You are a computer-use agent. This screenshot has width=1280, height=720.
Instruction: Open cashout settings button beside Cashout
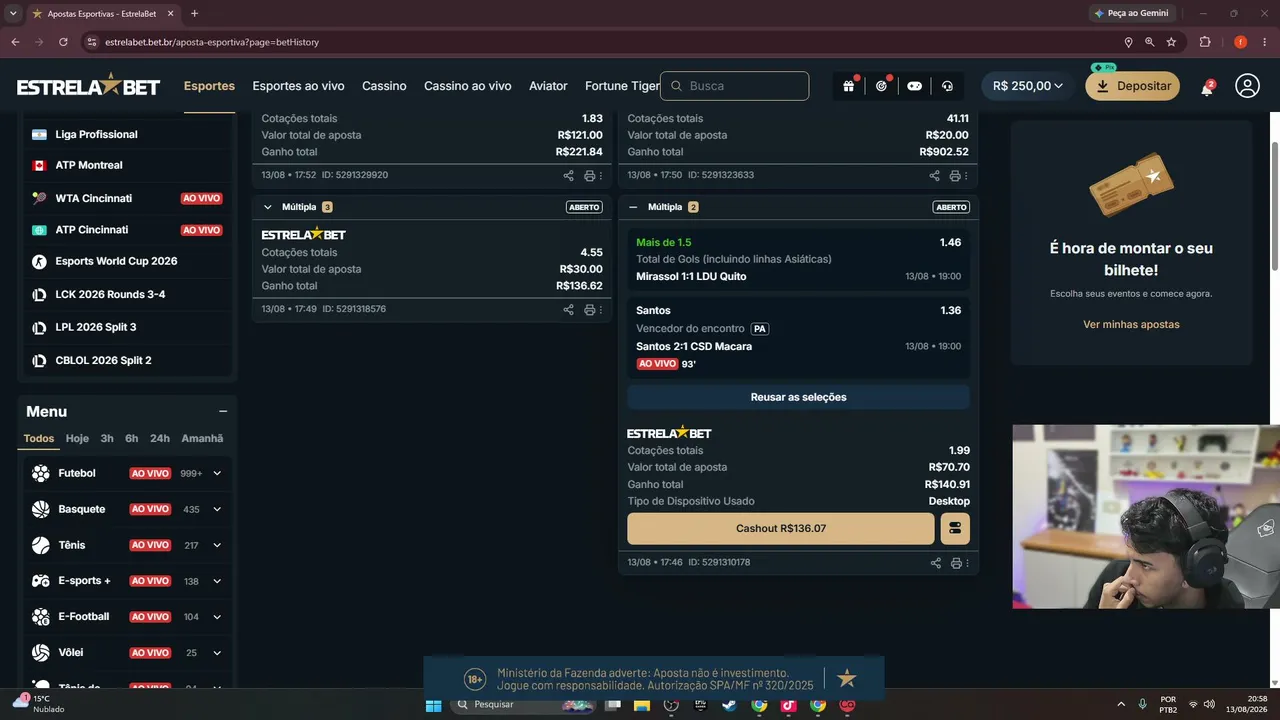click(x=955, y=528)
